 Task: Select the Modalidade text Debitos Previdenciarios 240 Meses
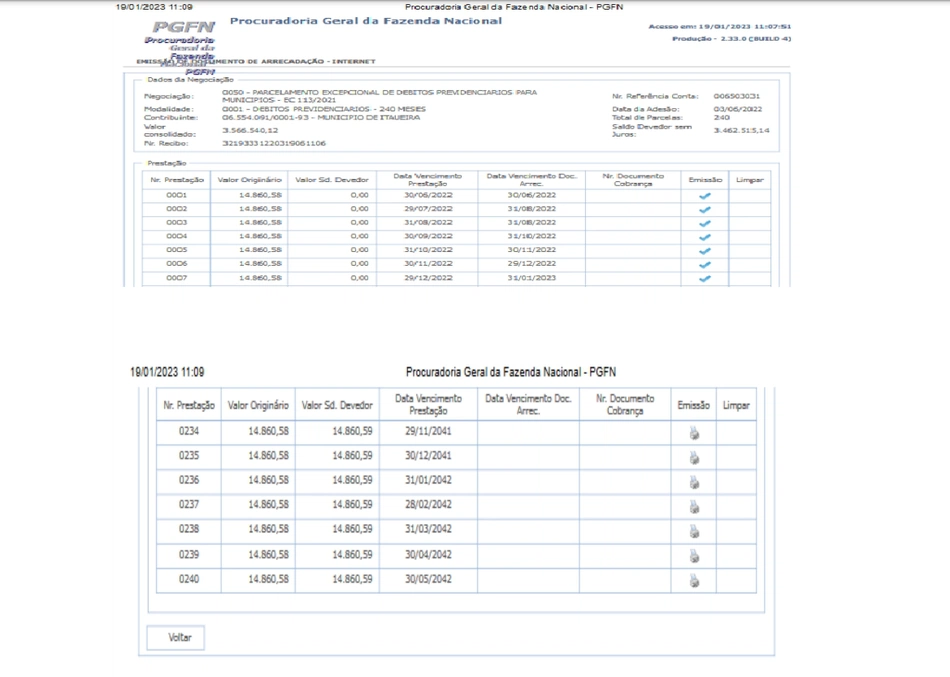[324, 109]
